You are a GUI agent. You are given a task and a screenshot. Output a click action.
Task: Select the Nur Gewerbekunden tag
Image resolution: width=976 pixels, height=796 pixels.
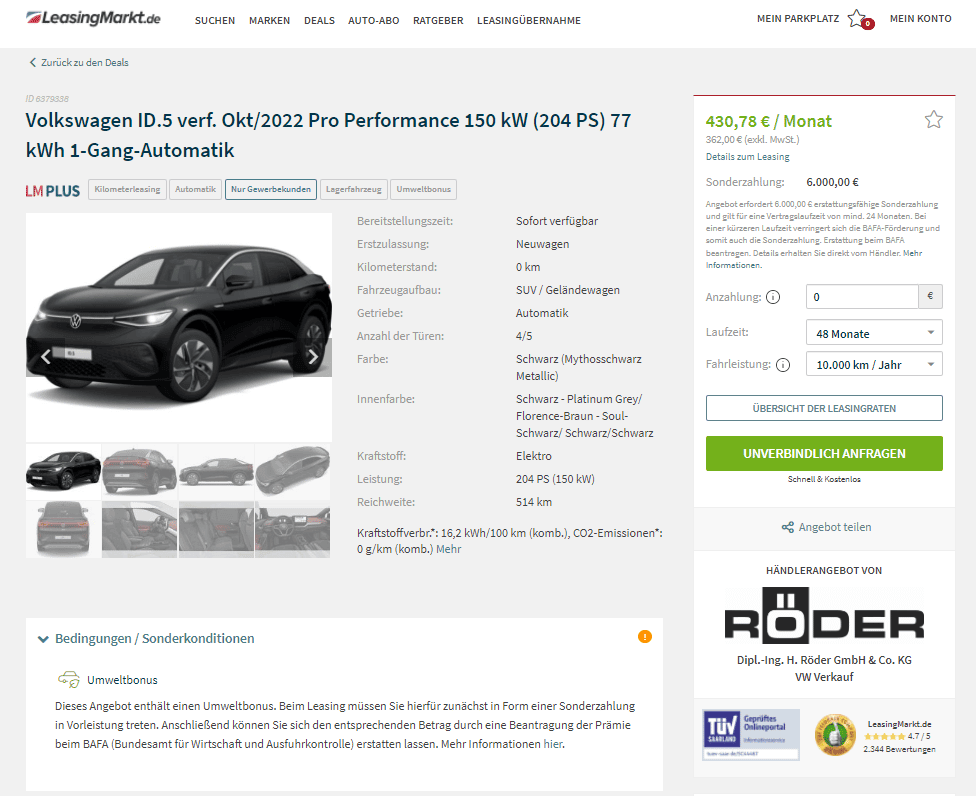271,189
